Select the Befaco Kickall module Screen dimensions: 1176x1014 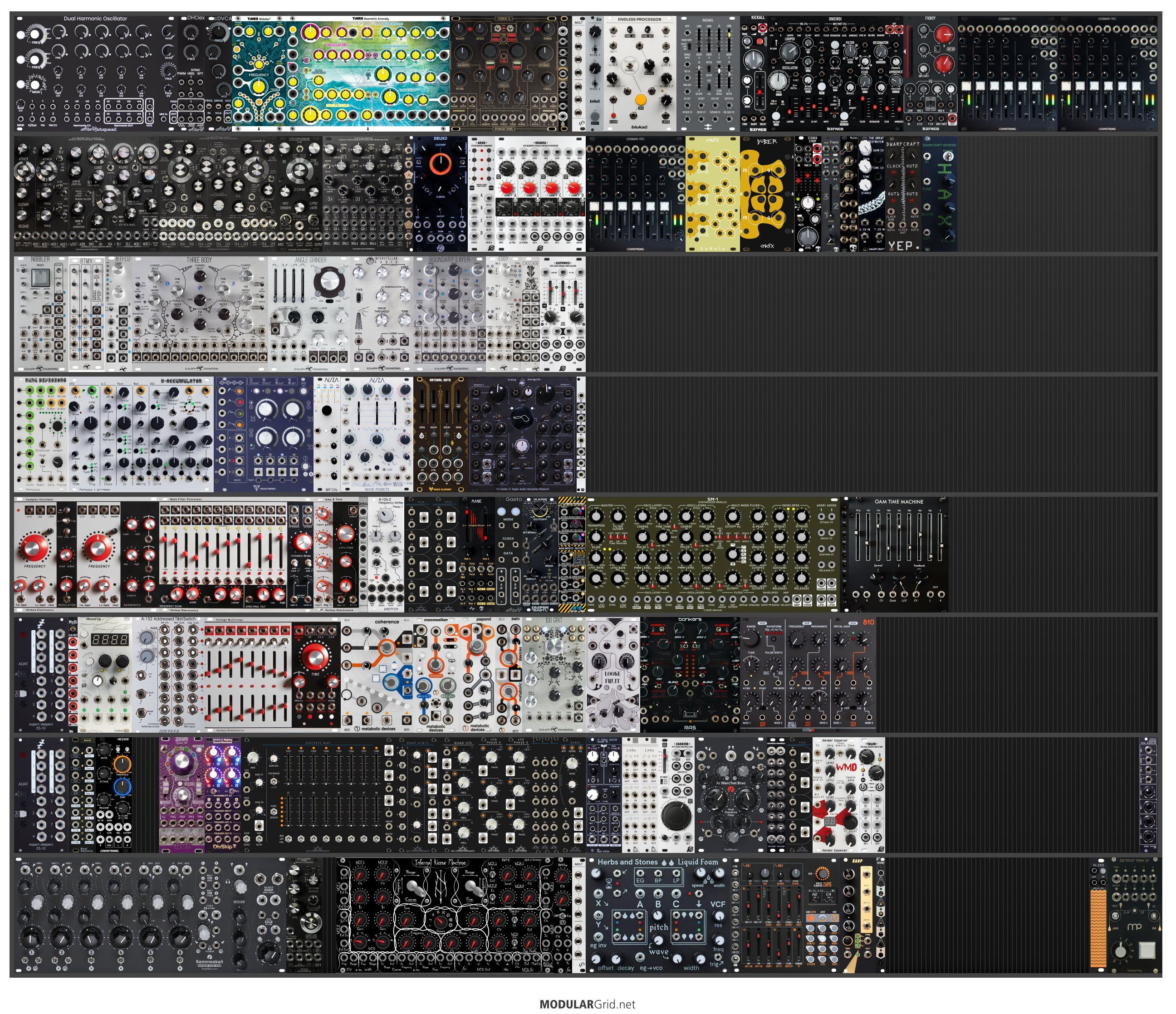[x=755, y=74]
